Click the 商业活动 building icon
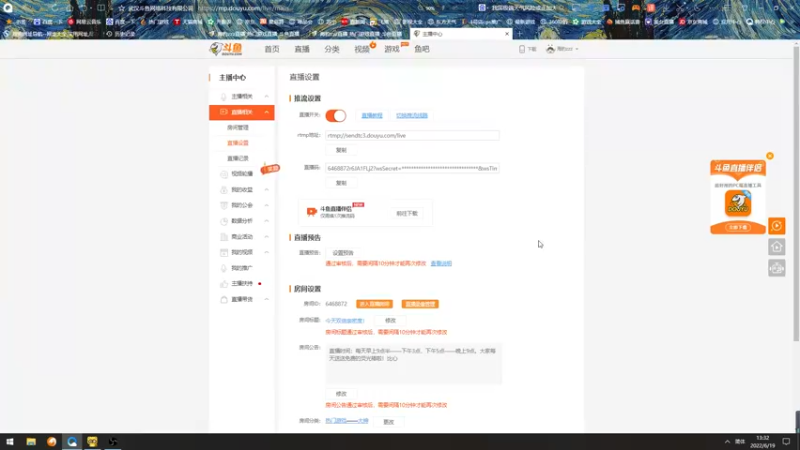The width and height of the screenshot is (800, 450). pyautogui.click(x=223, y=237)
